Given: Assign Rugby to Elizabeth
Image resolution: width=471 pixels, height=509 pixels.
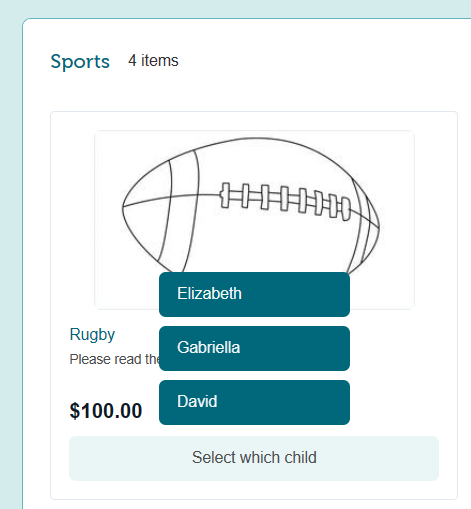Looking at the screenshot, I should click(254, 294).
